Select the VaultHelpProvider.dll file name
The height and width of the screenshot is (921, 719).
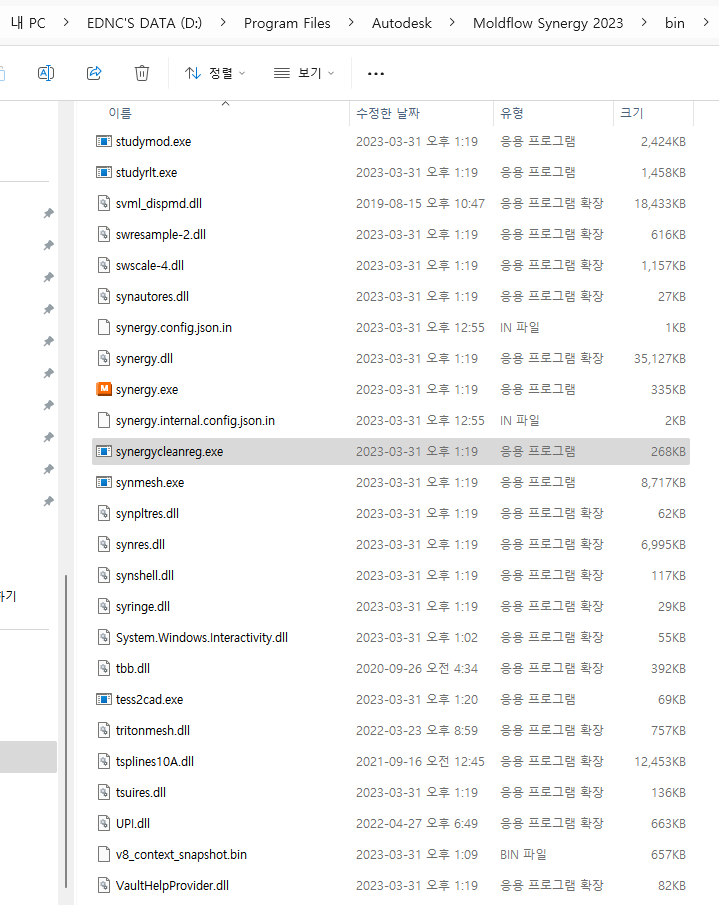[x=172, y=885]
